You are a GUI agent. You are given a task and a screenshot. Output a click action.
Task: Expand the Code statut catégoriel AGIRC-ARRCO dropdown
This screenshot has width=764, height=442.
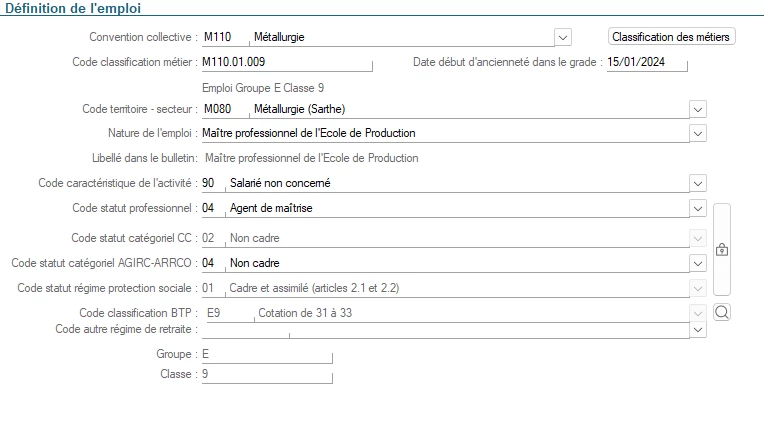coord(698,263)
